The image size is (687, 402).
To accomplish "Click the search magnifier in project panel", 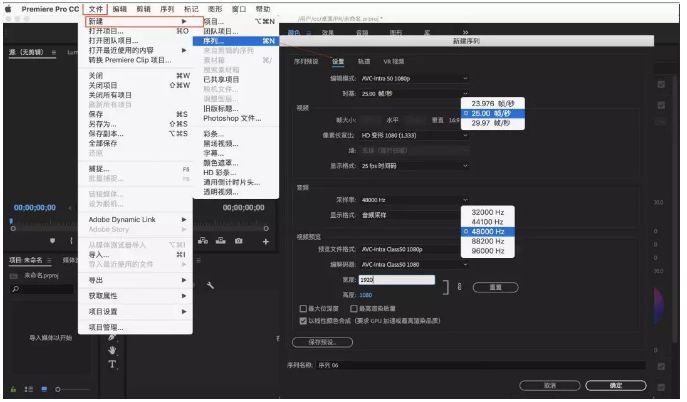I will 15,289.
